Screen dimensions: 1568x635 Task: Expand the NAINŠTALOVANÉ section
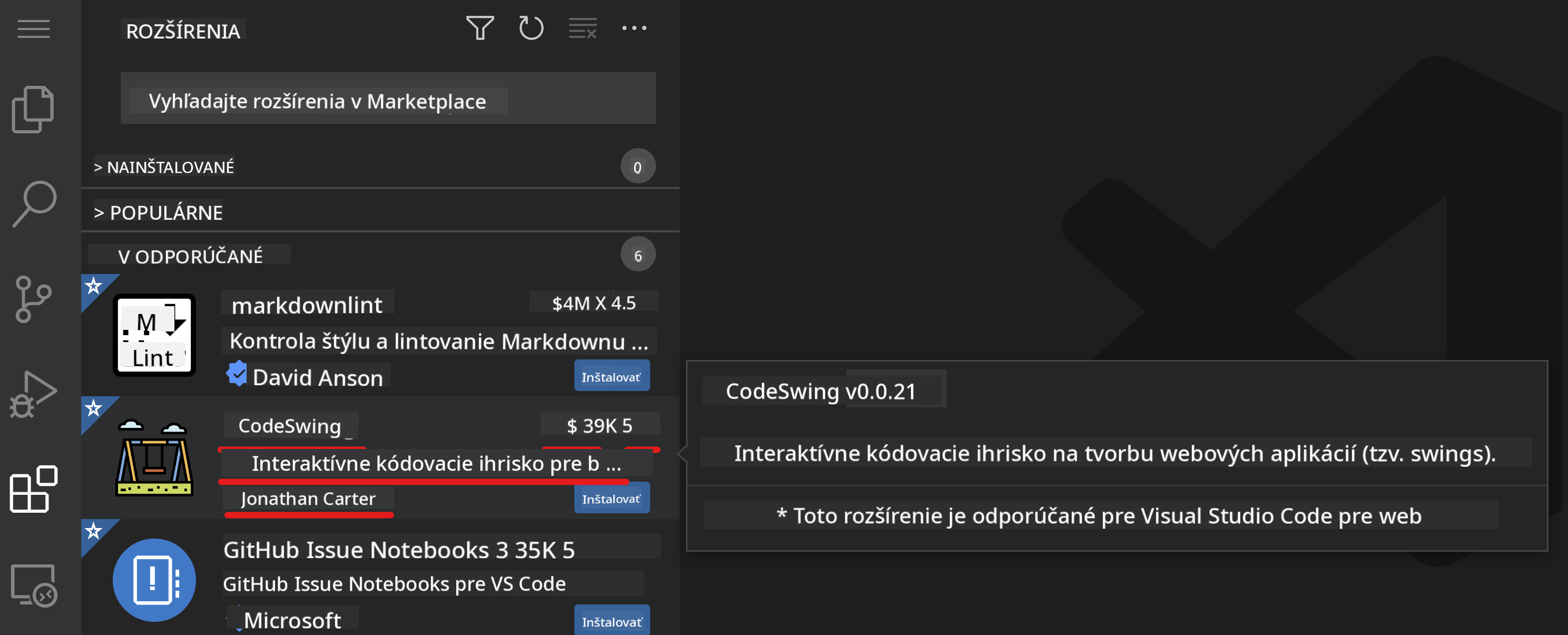point(164,167)
